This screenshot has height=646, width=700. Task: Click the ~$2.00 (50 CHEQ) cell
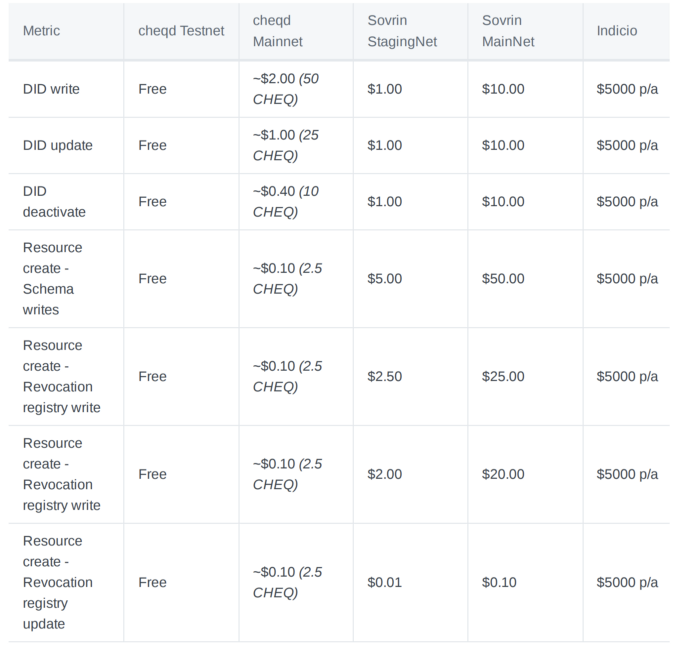286,89
